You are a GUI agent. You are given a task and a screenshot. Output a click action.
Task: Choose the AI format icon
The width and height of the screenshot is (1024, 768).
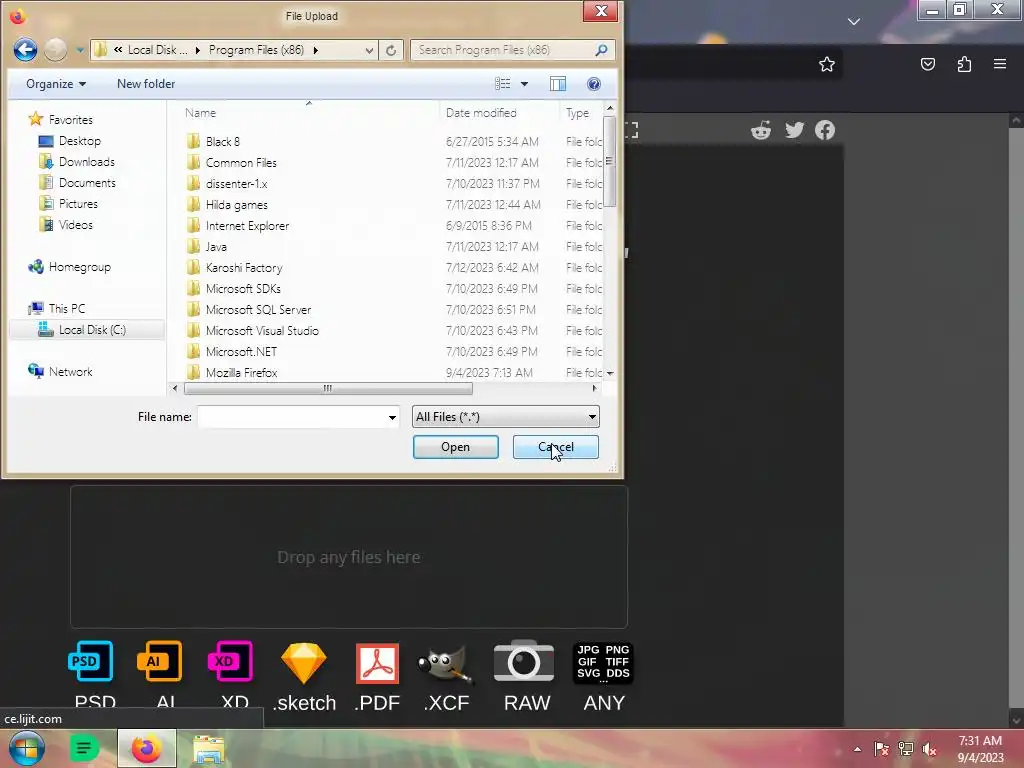tap(159, 661)
